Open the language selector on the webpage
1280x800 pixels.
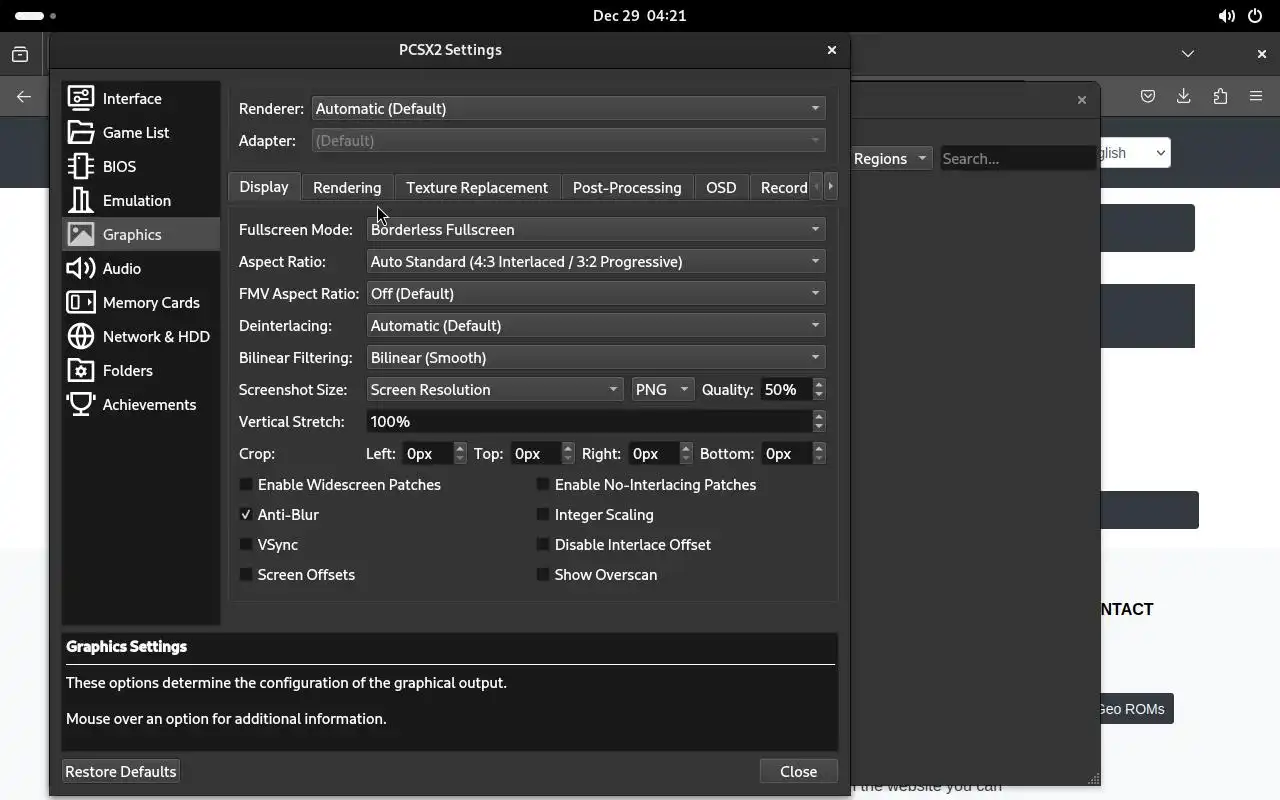pos(1135,153)
